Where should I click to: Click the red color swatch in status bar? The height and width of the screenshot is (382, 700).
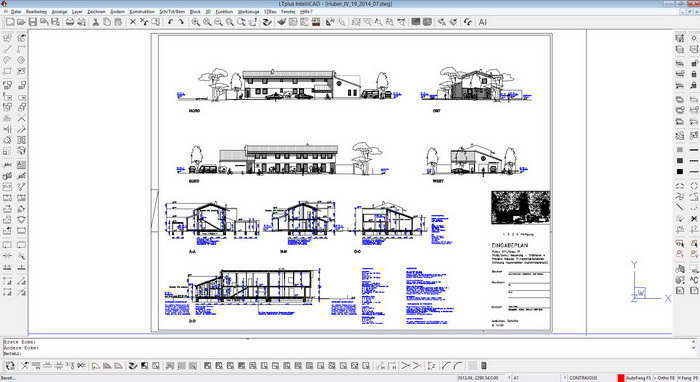tap(621, 378)
